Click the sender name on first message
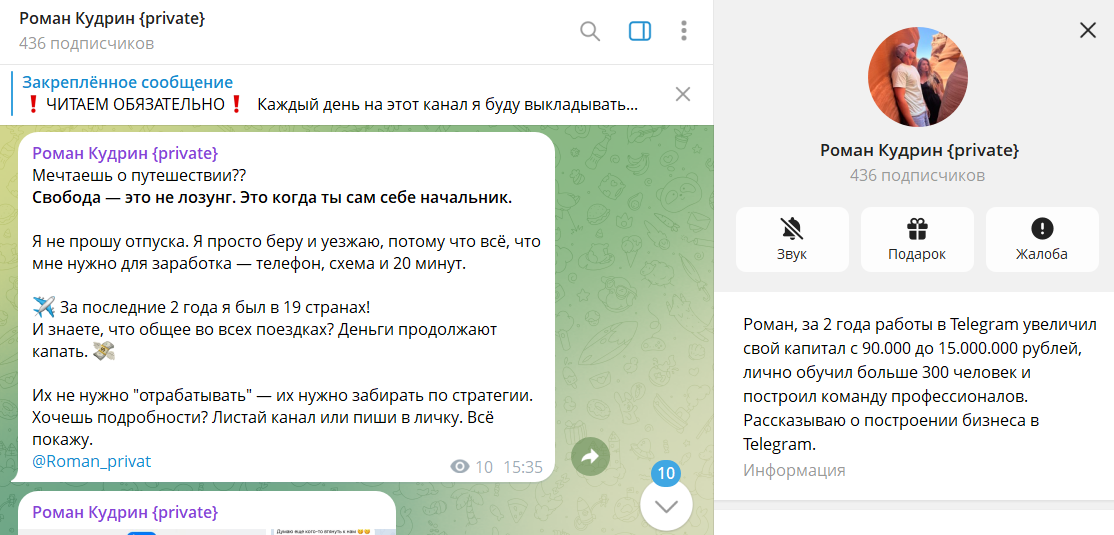Viewport: 1114px width, 535px height. (x=125, y=153)
